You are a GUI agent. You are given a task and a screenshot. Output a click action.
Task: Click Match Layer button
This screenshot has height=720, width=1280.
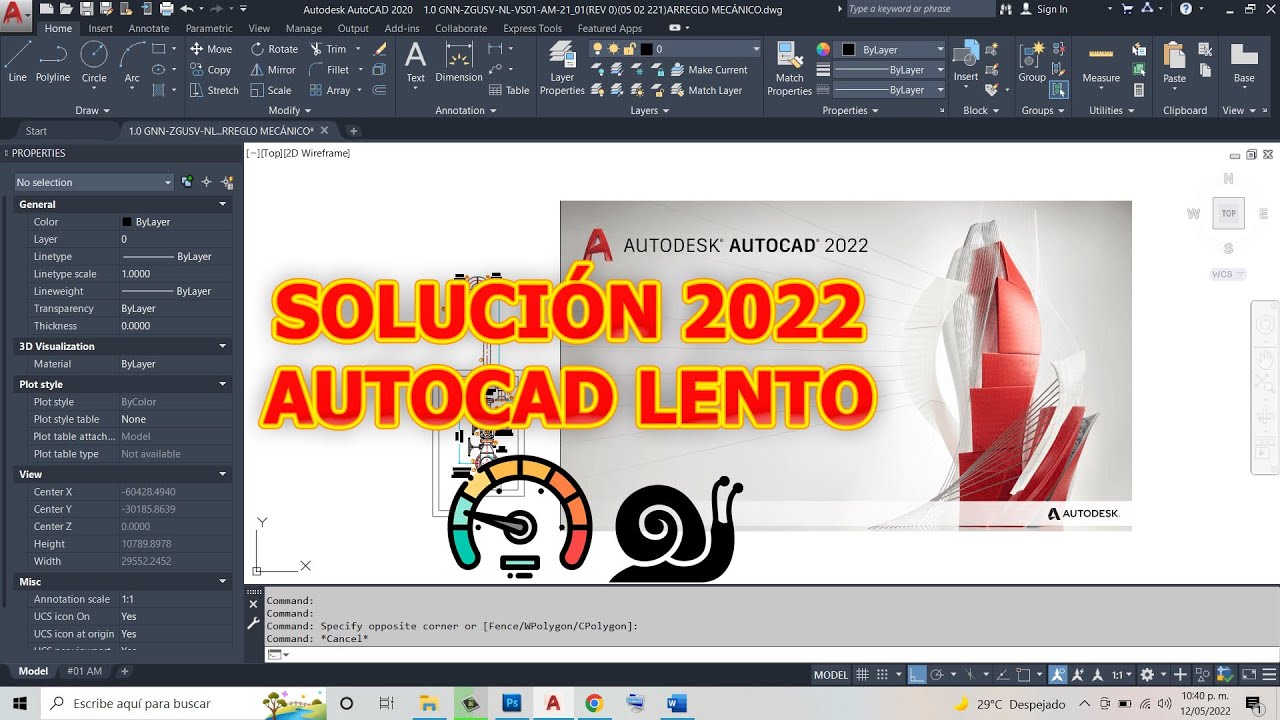coord(705,90)
